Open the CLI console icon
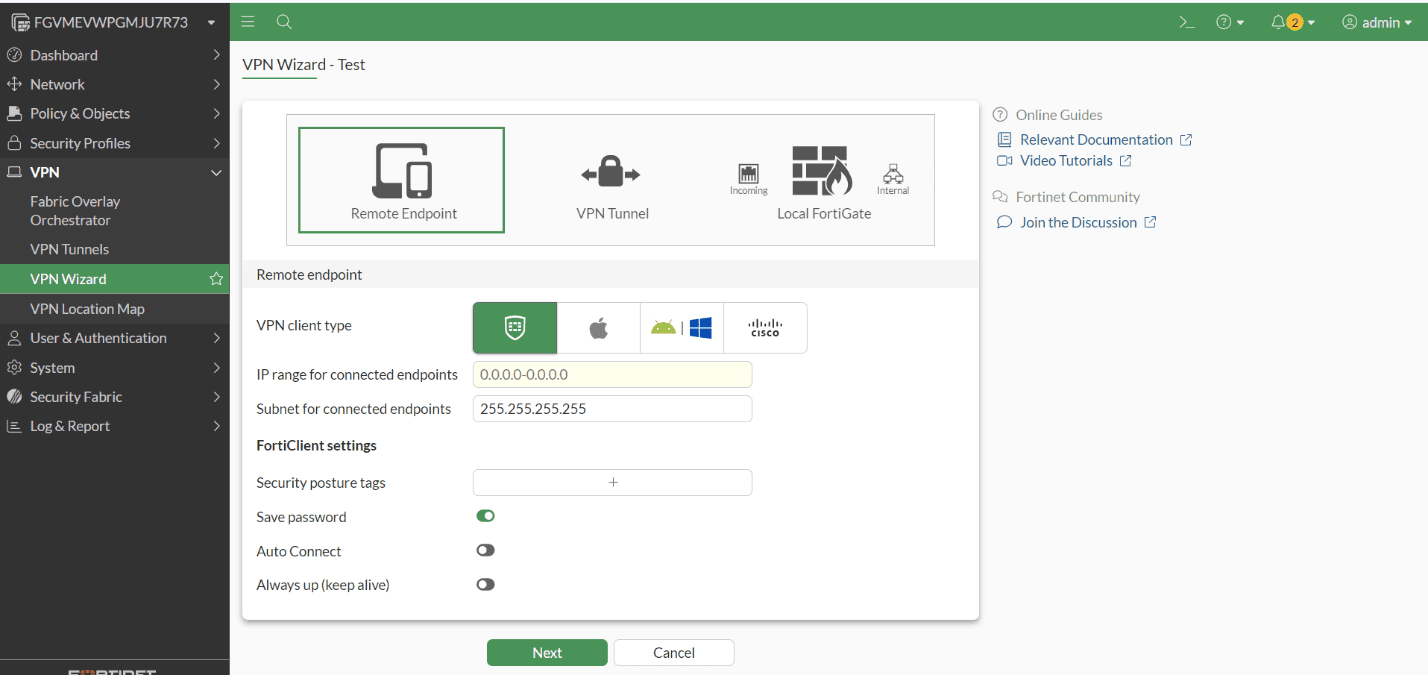The image size is (1428, 675). coord(1187,22)
